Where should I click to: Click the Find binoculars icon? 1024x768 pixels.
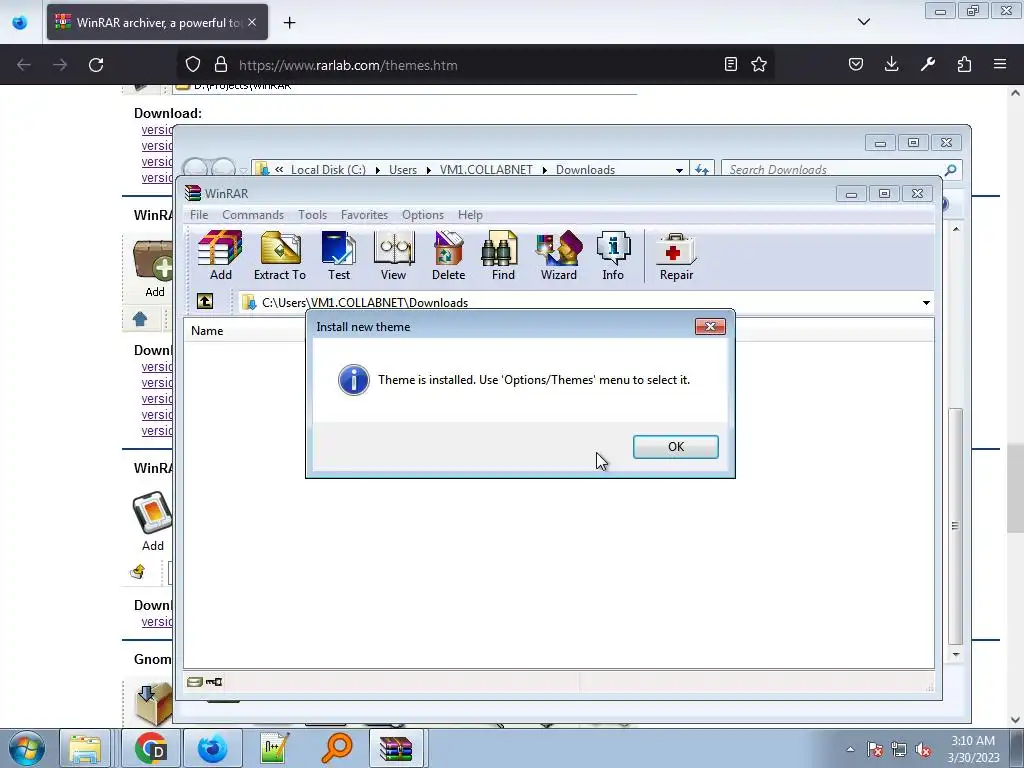tap(503, 255)
